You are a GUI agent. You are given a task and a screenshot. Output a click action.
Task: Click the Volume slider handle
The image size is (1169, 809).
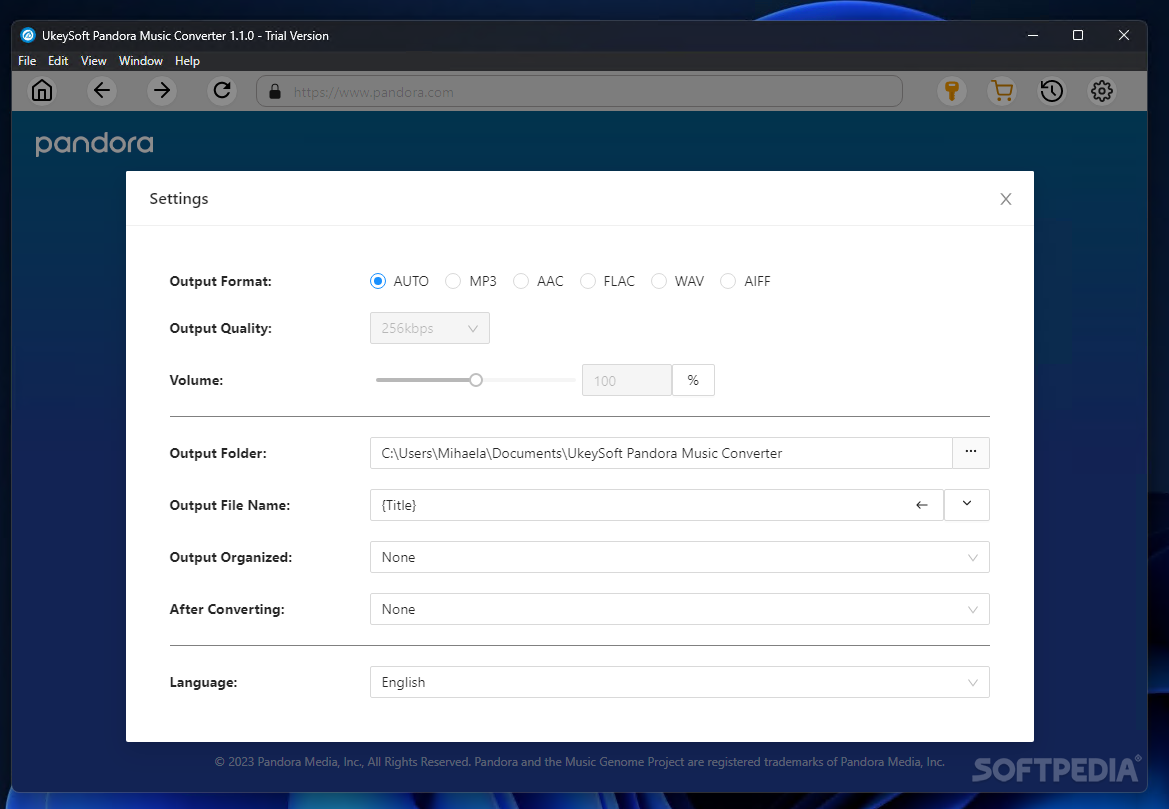tap(476, 380)
